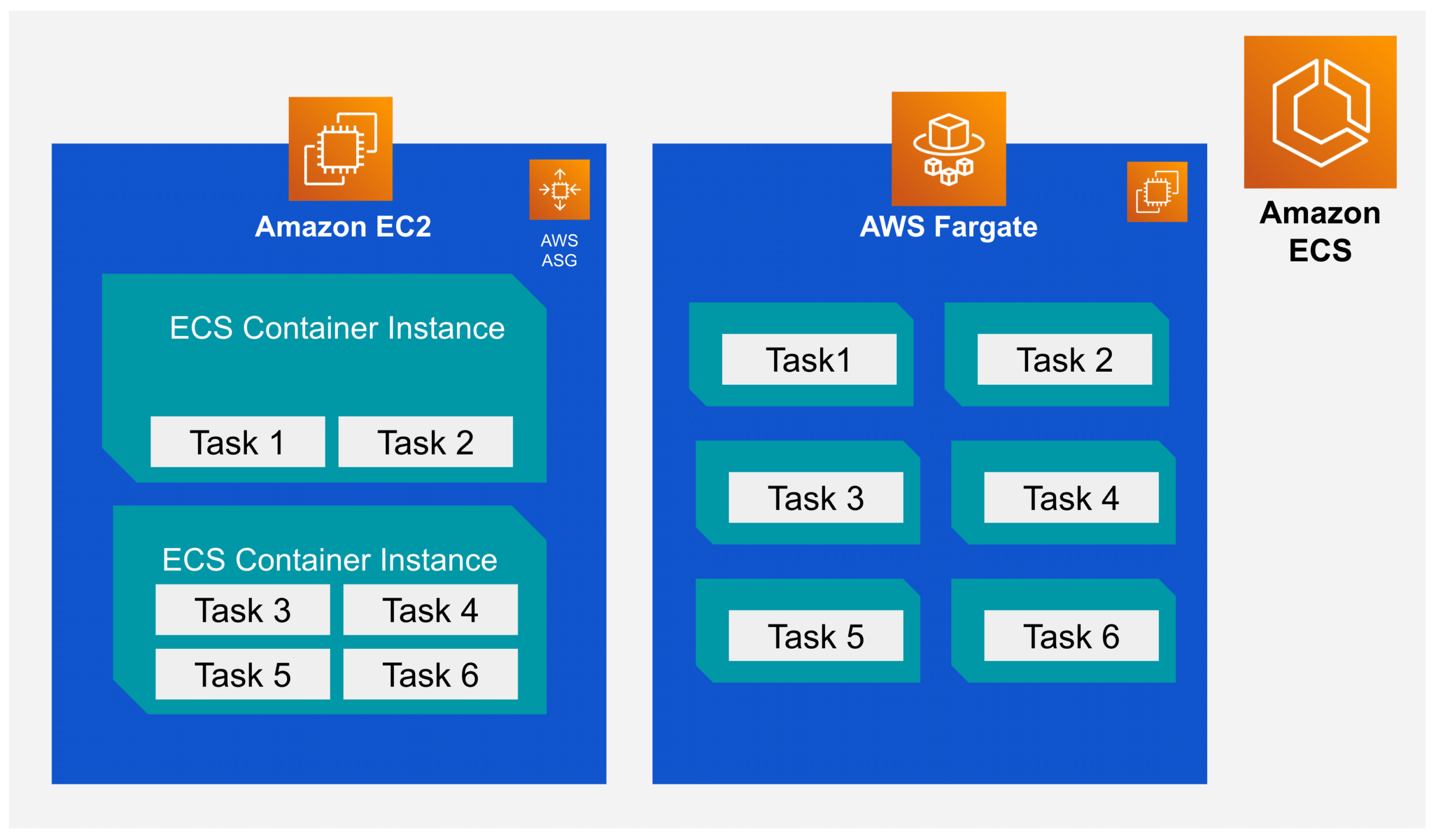The height and width of the screenshot is (840, 1436).
Task: Select the Amazon ECS text label
Action: (1319, 231)
